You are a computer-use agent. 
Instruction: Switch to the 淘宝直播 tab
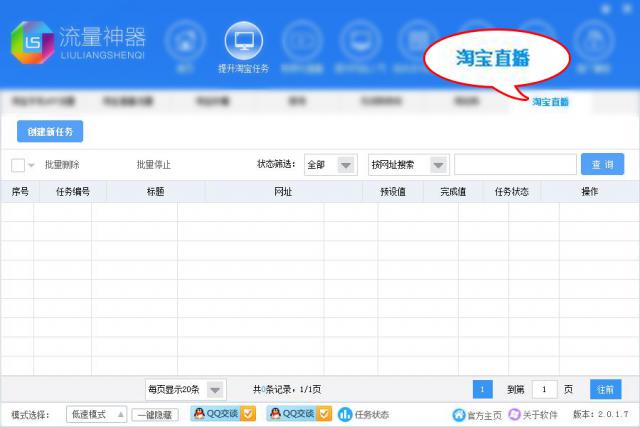(550, 102)
